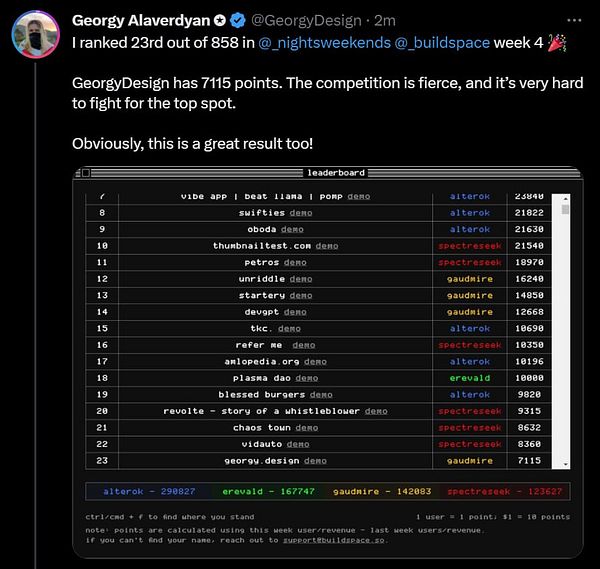
Task: Click the 2m tweet timestamp
Action: pos(385,19)
